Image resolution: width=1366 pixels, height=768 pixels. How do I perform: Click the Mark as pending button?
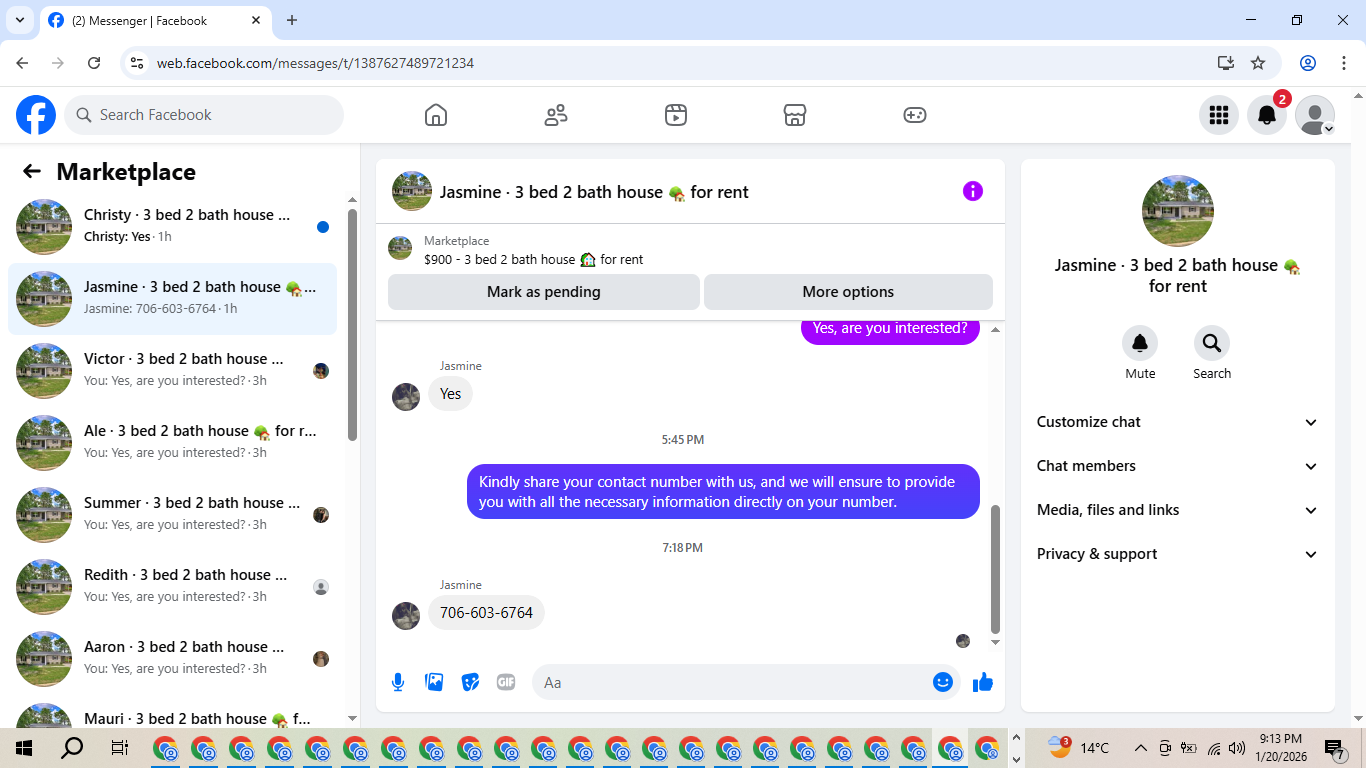[544, 292]
